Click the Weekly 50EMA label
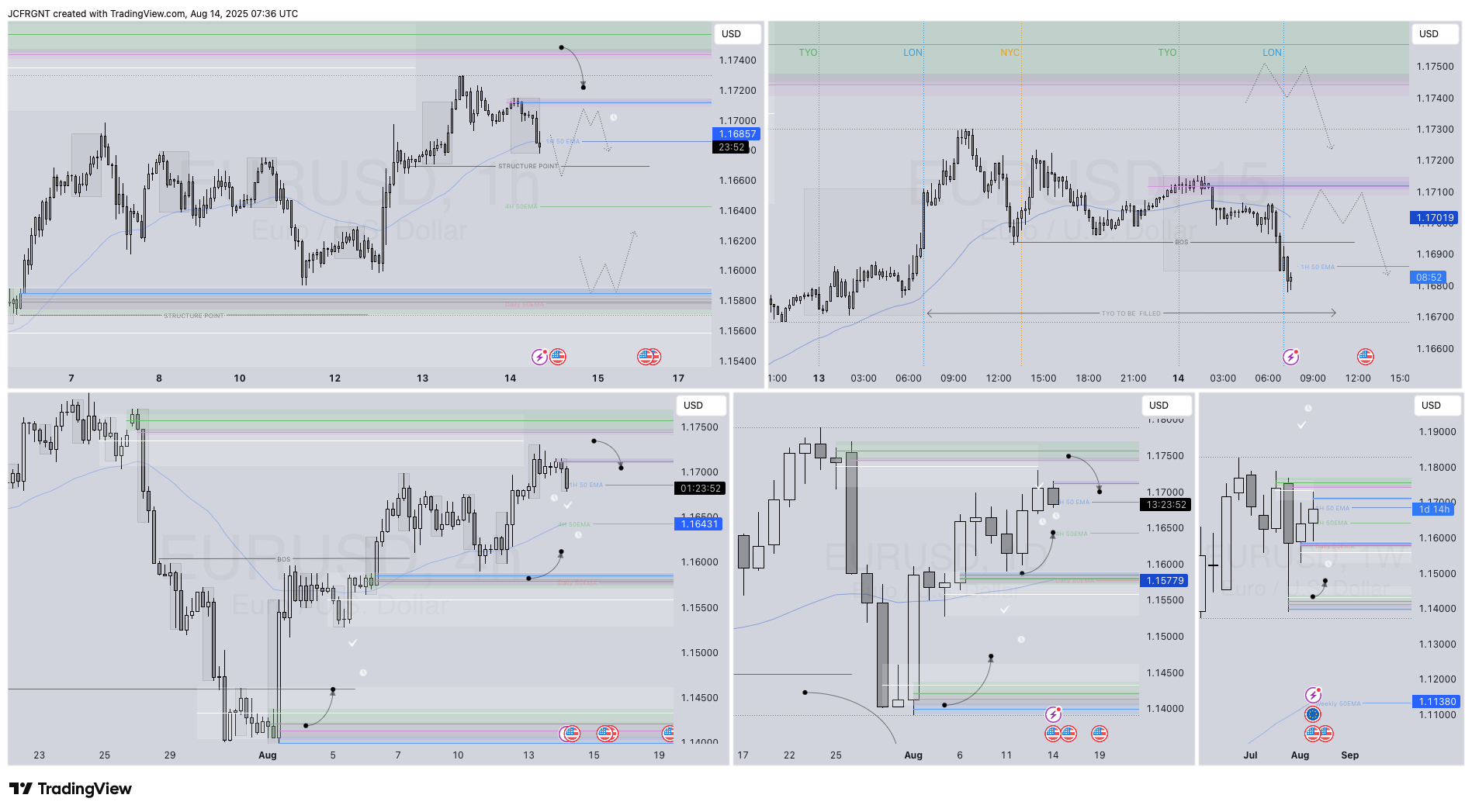 pos(1339,704)
